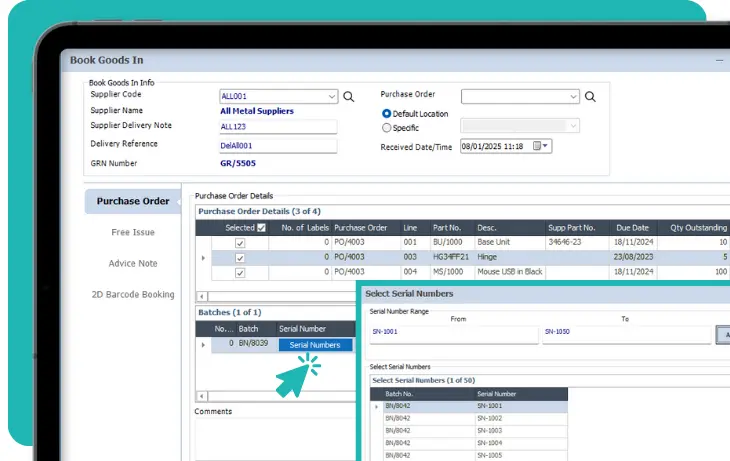
Task: Open the Received Date/Time dropdown arrow
Action: [x=547, y=146]
